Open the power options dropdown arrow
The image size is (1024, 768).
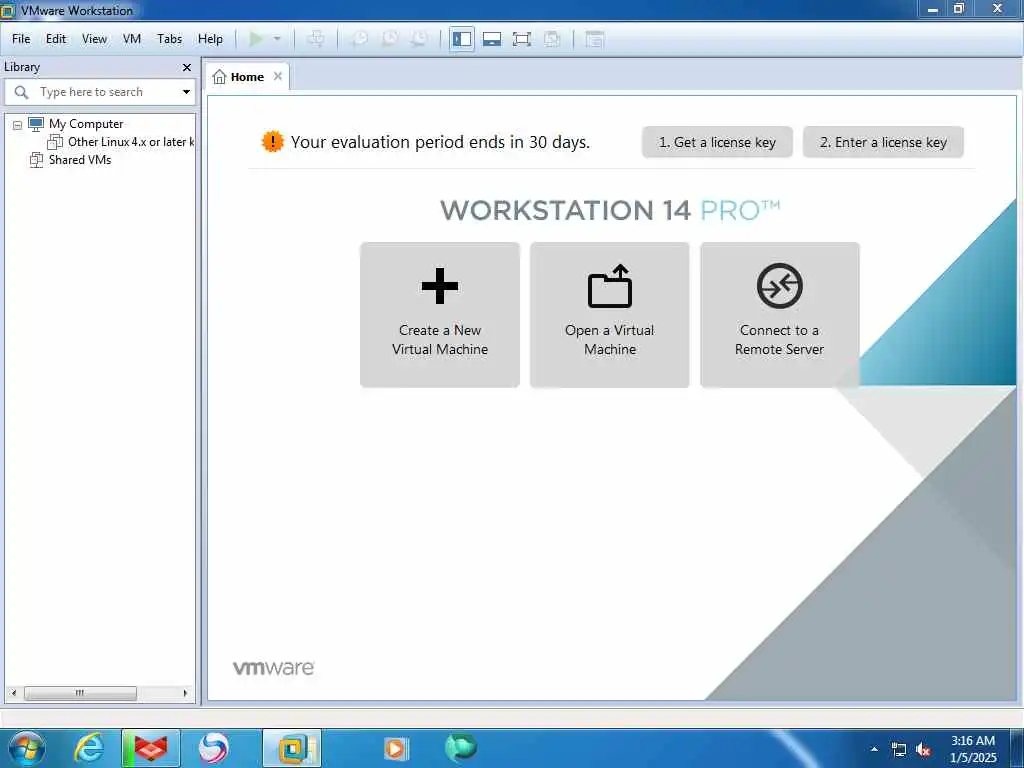[277, 39]
